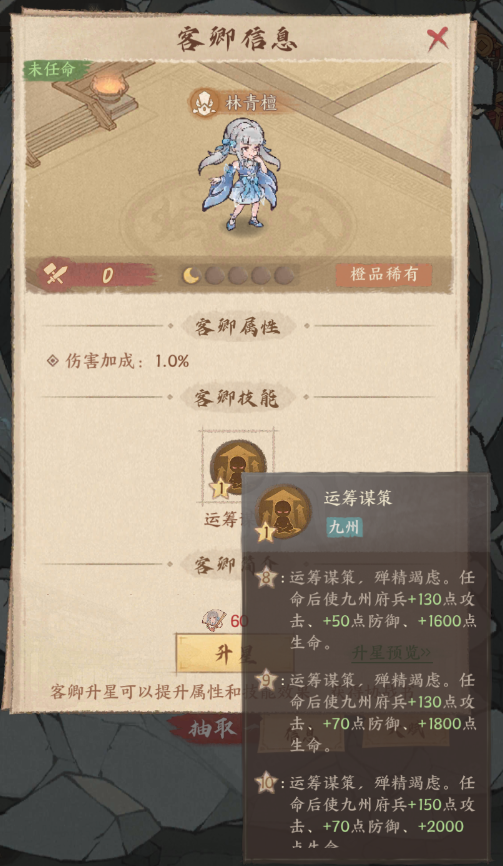
Task: Select the yellow crescent moon star
Action: 191,275
